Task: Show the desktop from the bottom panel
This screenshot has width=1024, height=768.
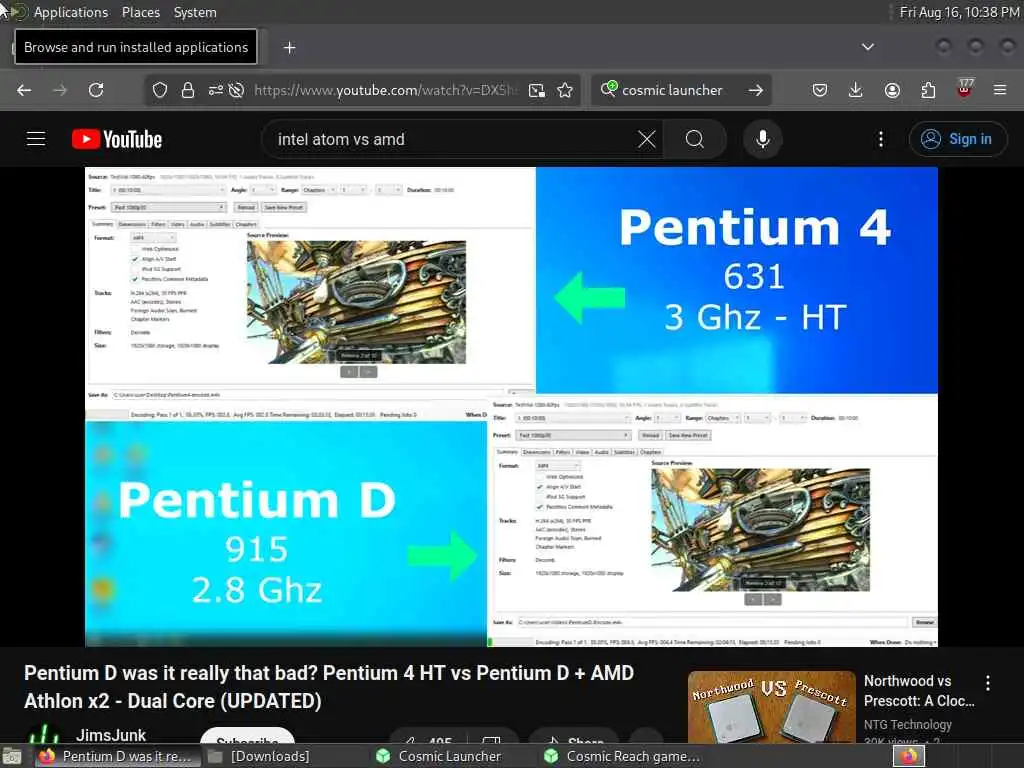Action: click(11, 756)
